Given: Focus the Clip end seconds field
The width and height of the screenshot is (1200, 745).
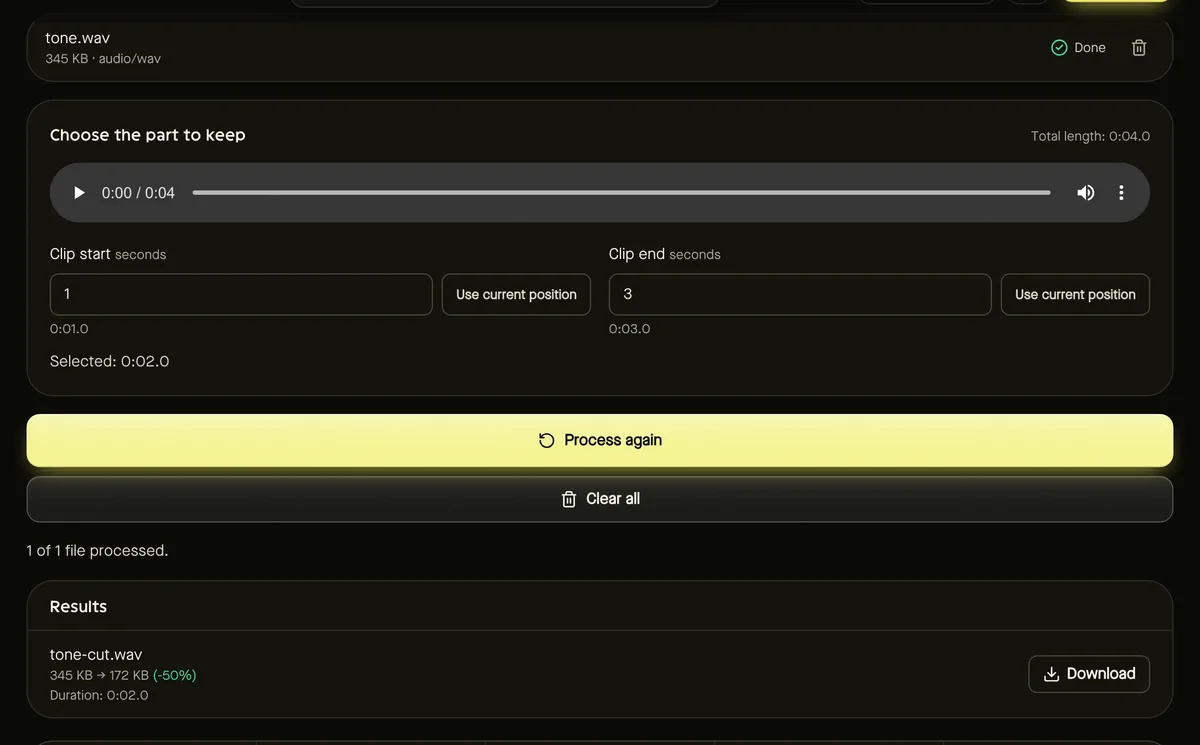Looking at the screenshot, I should click(800, 294).
